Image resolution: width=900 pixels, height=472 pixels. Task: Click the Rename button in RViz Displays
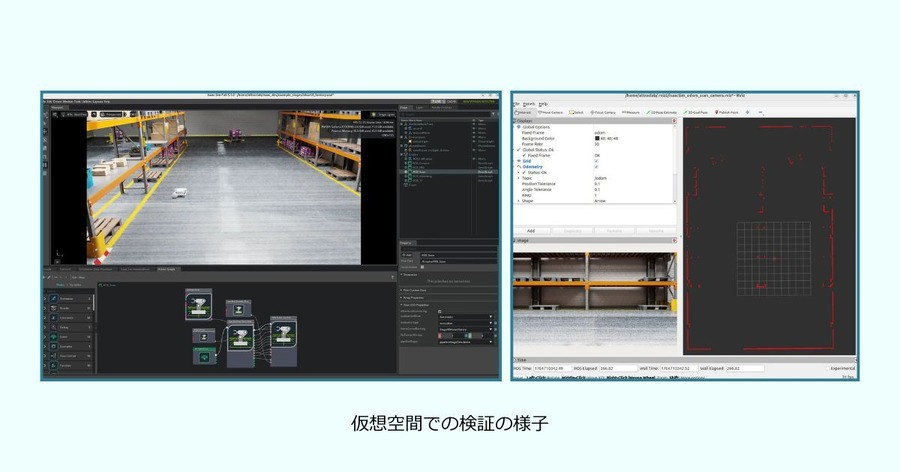pyautogui.click(x=656, y=231)
